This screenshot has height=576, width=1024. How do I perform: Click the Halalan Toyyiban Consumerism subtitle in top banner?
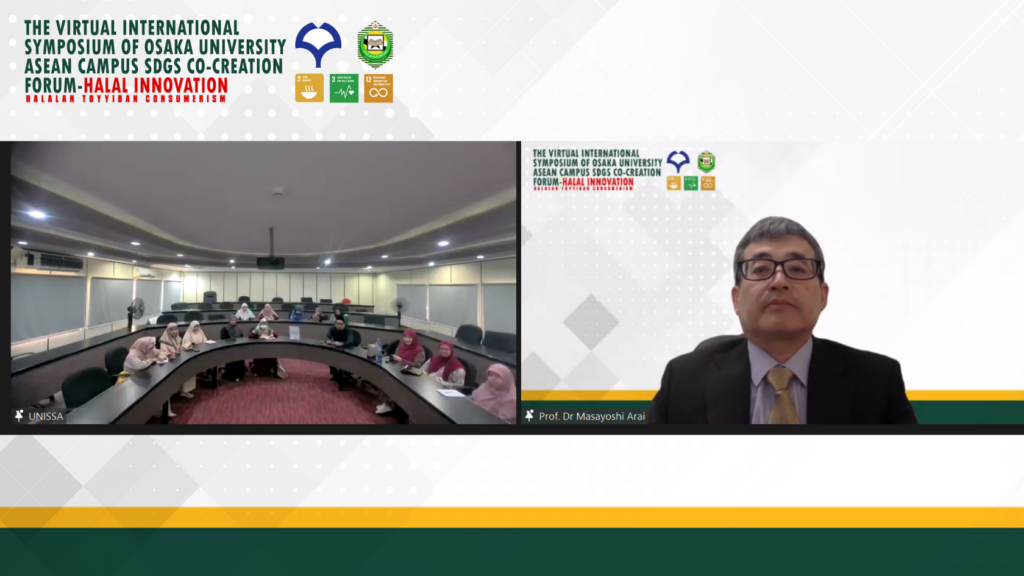coord(125,98)
